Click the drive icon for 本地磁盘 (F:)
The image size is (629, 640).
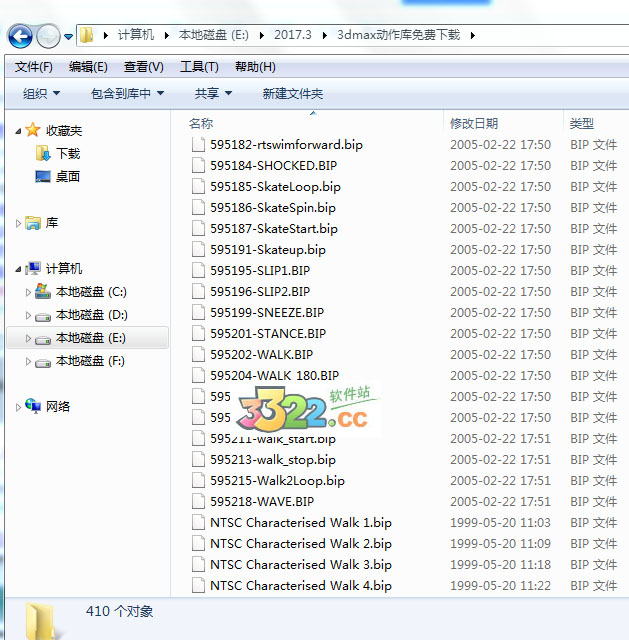click(x=43, y=362)
